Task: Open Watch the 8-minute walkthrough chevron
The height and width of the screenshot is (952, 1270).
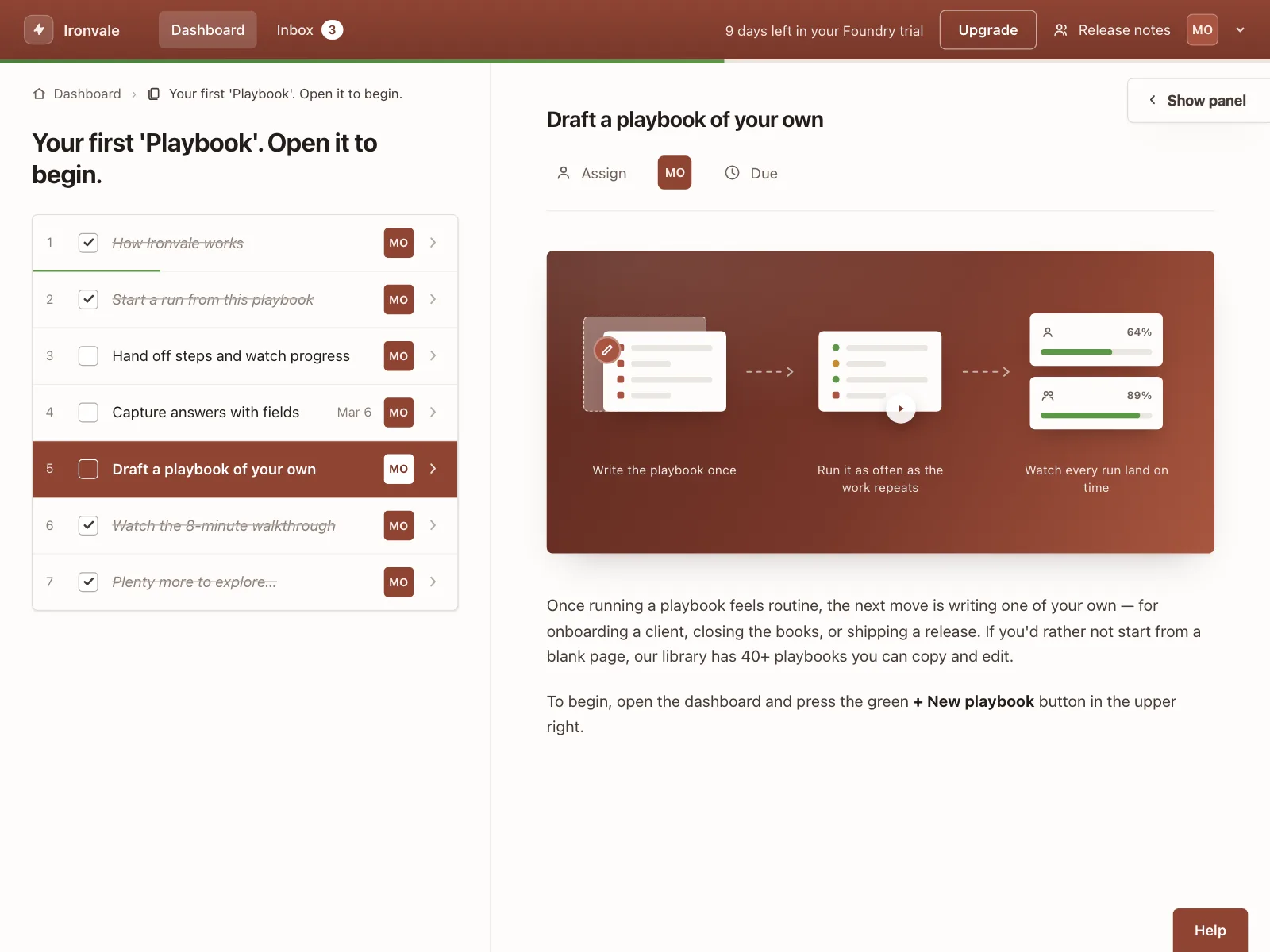Action: click(x=433, y=525)
